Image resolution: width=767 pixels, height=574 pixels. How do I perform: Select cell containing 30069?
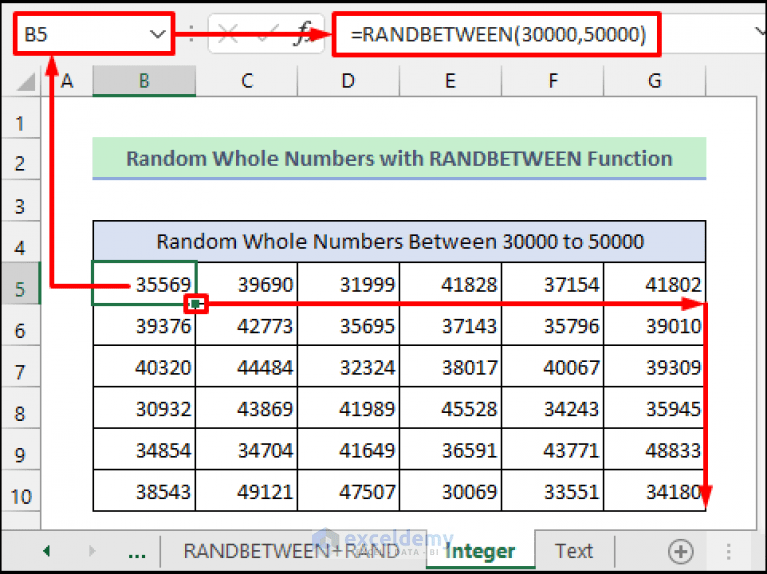click(451, 491)
